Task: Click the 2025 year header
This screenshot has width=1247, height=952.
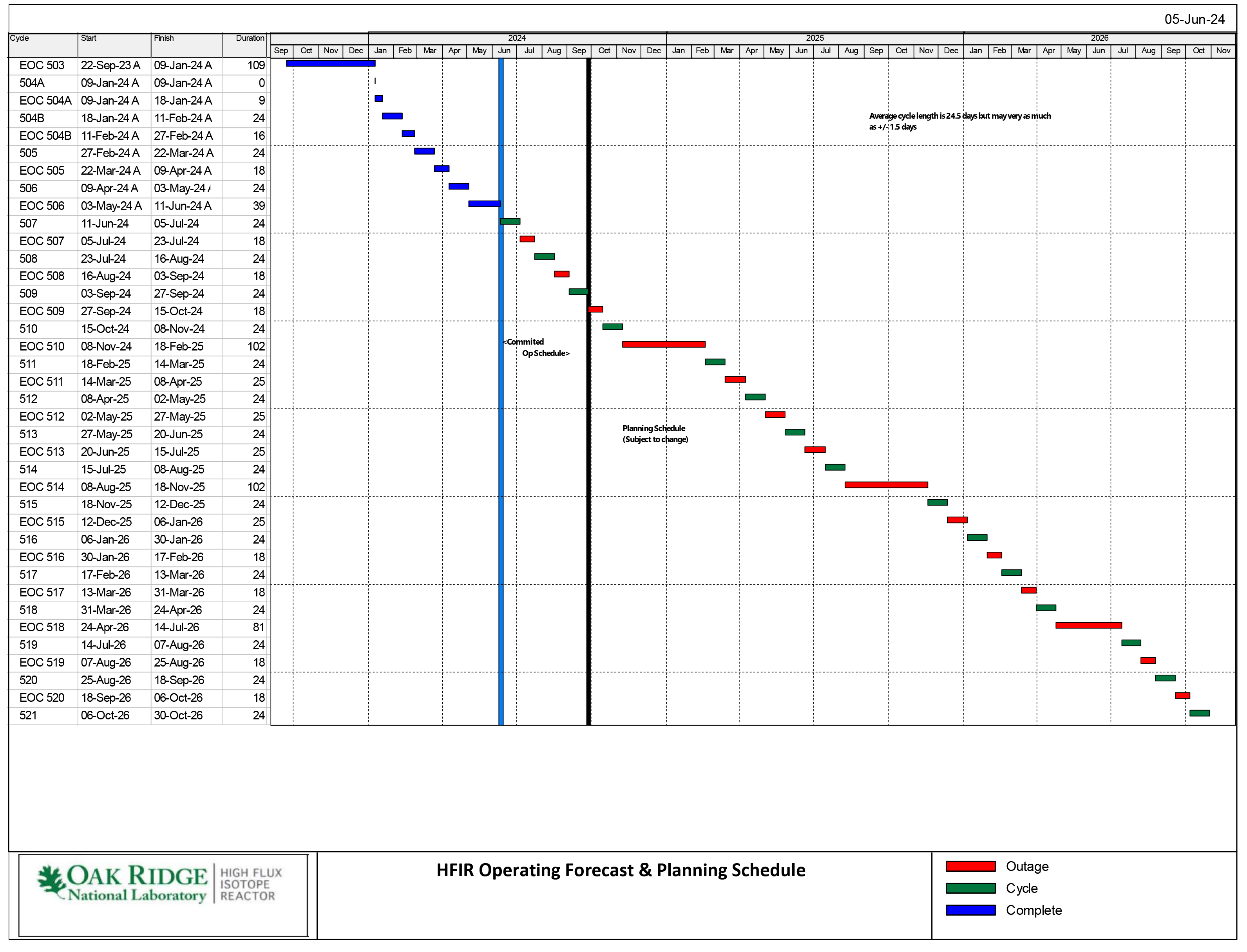Action: click(x=814, y=38)
